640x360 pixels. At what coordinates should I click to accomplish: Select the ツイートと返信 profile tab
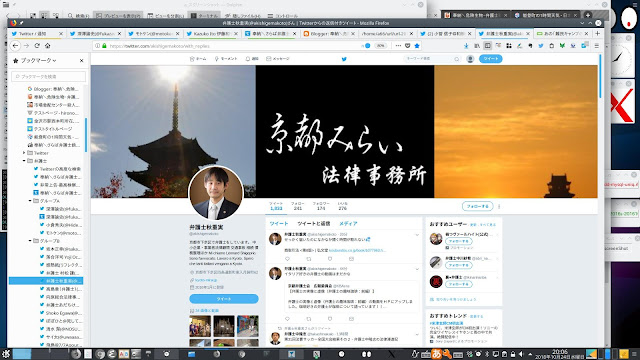pos(313,224)
